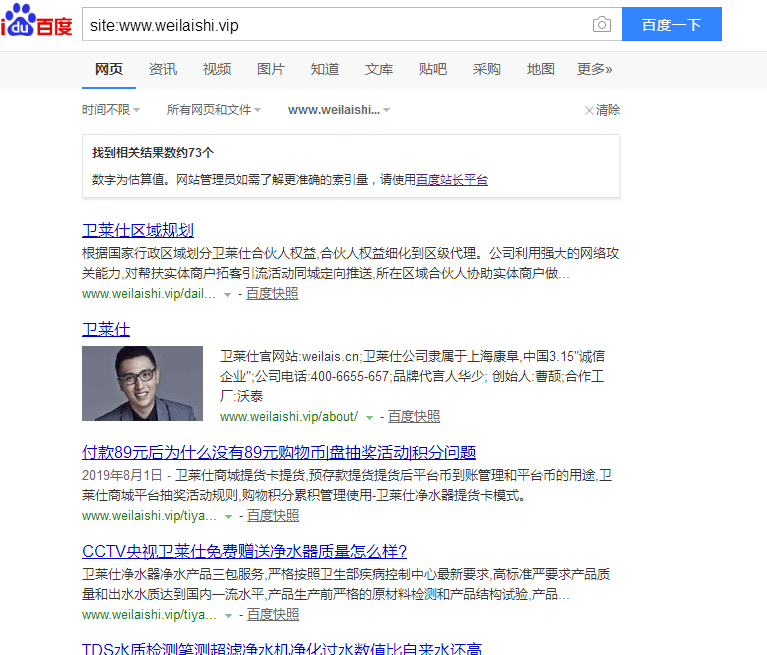
Task: Click the 百度一下 search button
Action: 672,24
